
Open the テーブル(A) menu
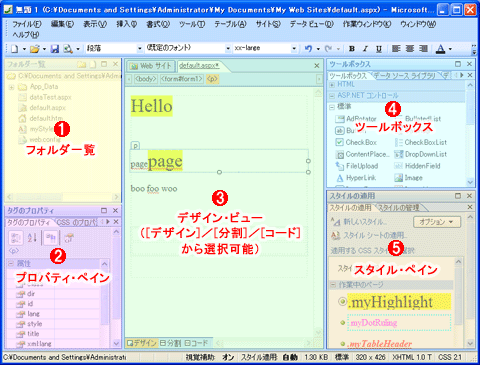tap(230, 24)
